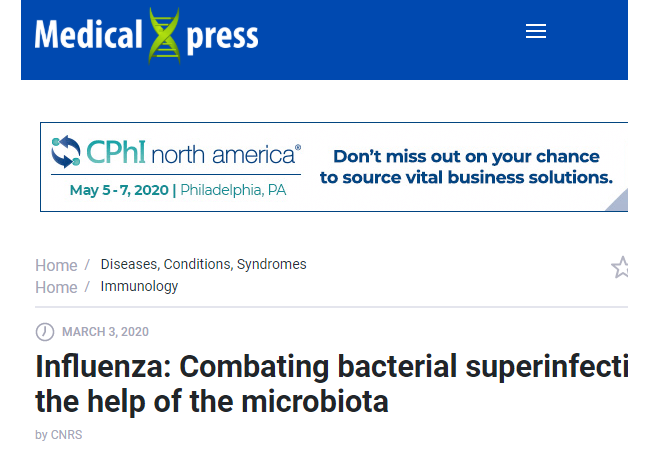Open the hamburger menu icon
The height and width of the screenshot is (462, 650).
[x=536, y=31]
